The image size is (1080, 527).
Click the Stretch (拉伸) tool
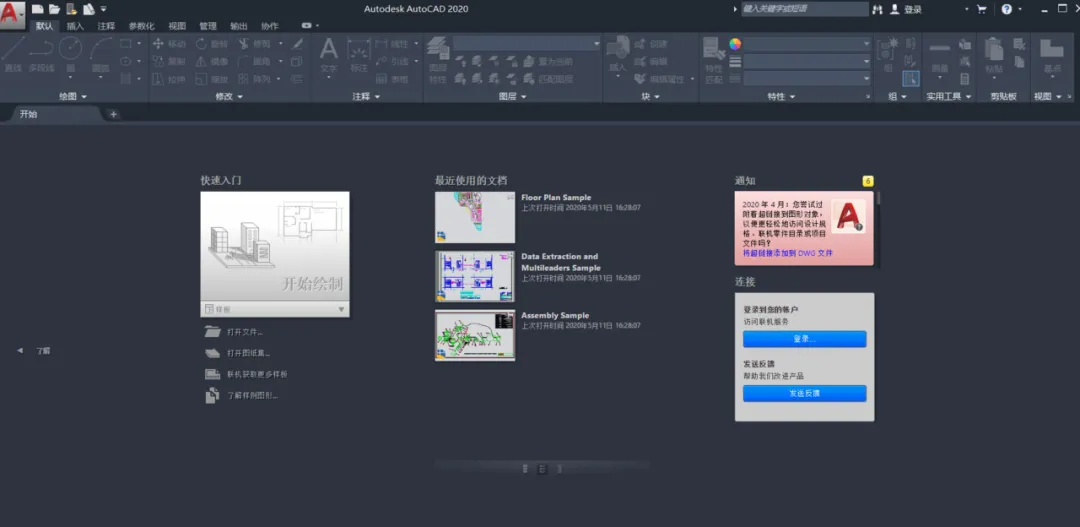point(169,79)
